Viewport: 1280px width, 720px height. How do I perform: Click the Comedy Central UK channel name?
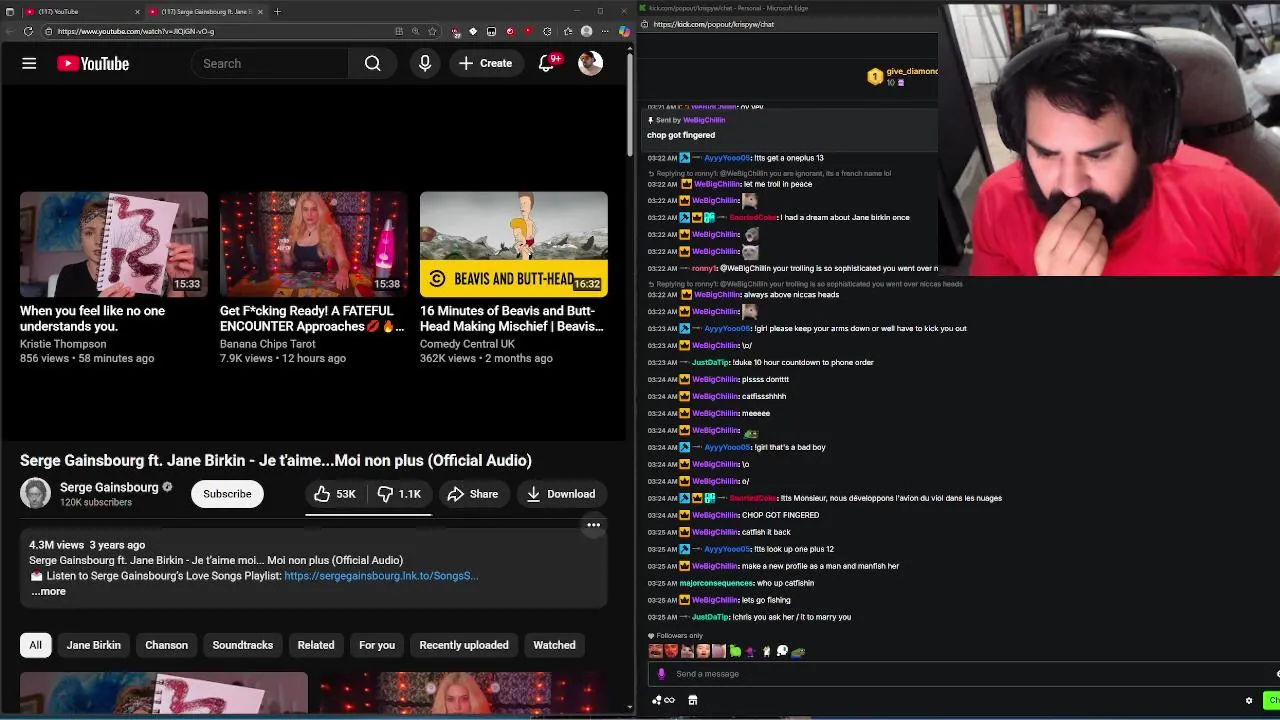(467, 344)
